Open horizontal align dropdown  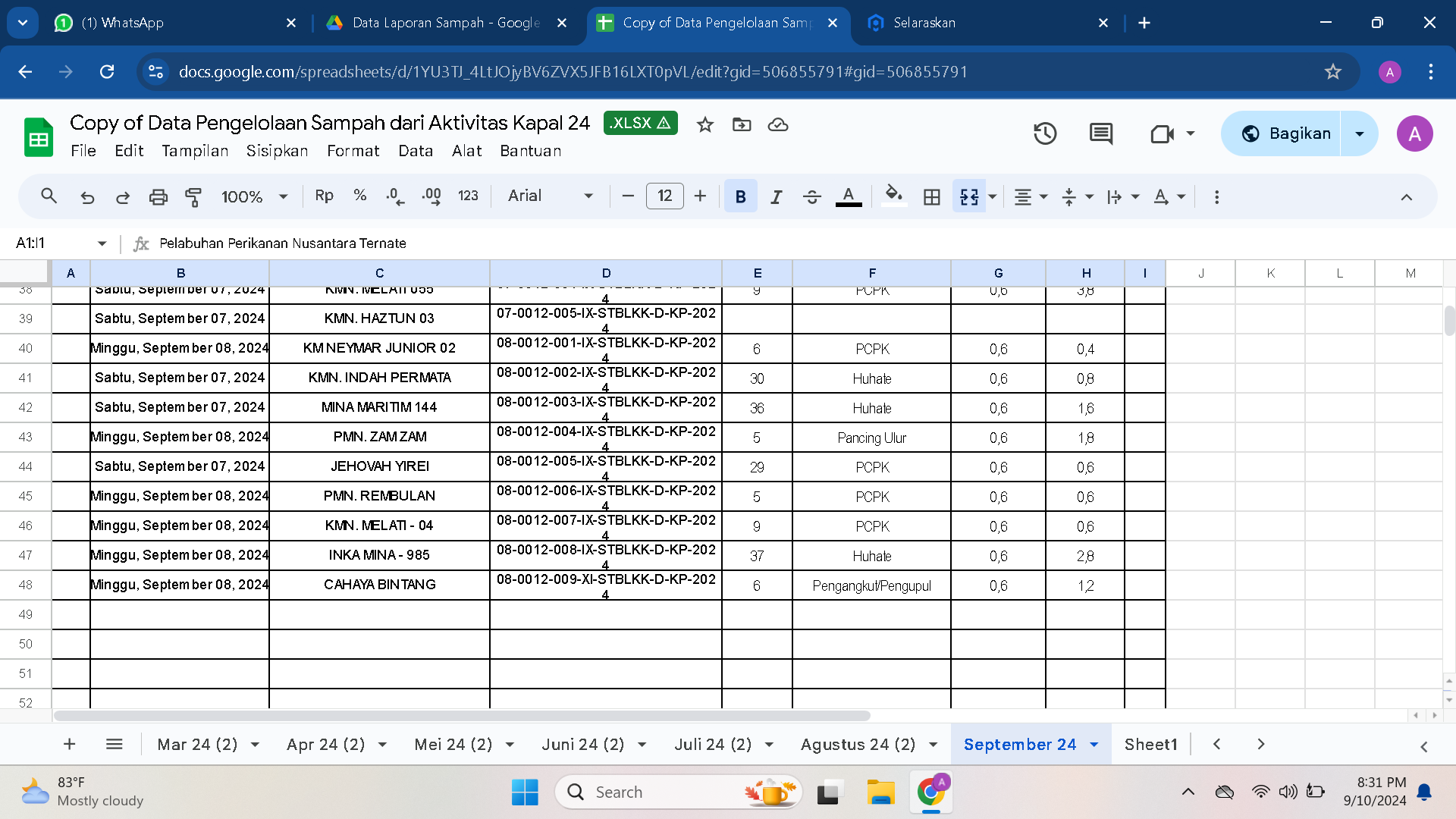coord(1031,196)
